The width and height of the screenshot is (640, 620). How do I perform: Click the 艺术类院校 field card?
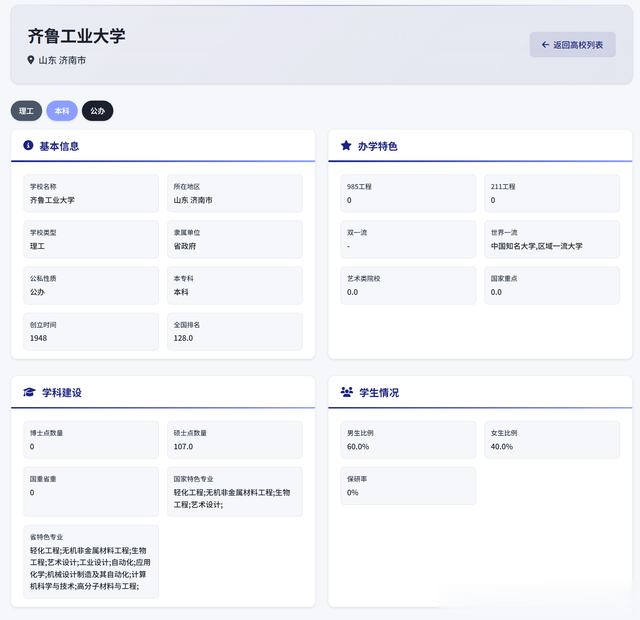[x=408, y=285]
